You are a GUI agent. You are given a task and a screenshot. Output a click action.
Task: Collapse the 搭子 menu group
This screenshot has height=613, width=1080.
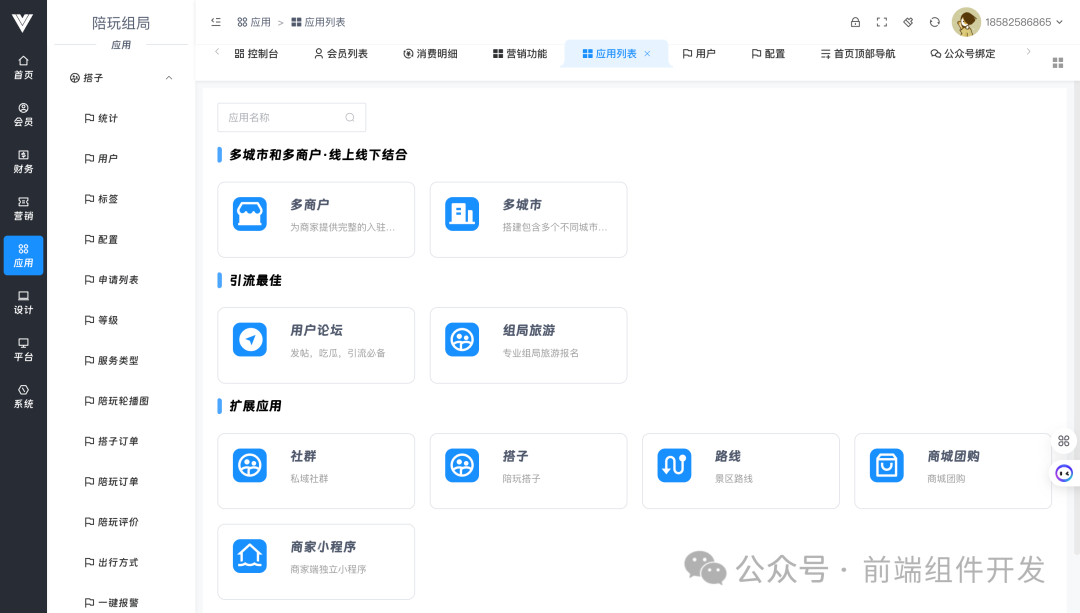pyautogui.click(x=168, y=77)
